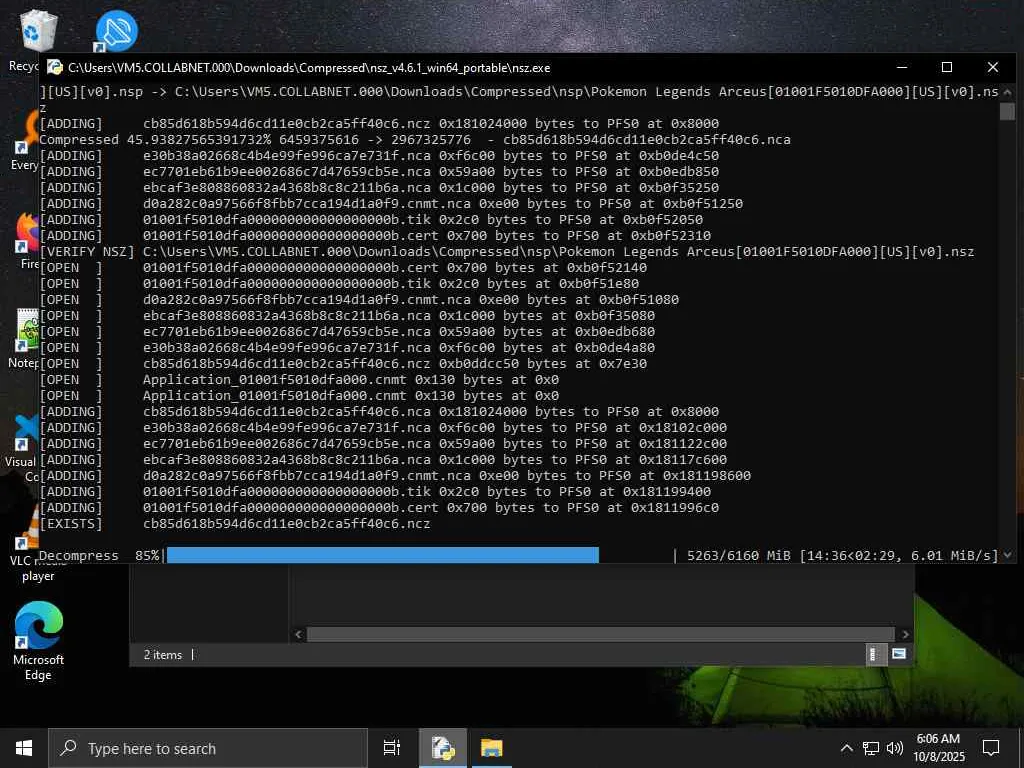The width and height of the screenshot is (1024, 768).
Task: Switch Explorer to details view layout
Action: point(876,654)
